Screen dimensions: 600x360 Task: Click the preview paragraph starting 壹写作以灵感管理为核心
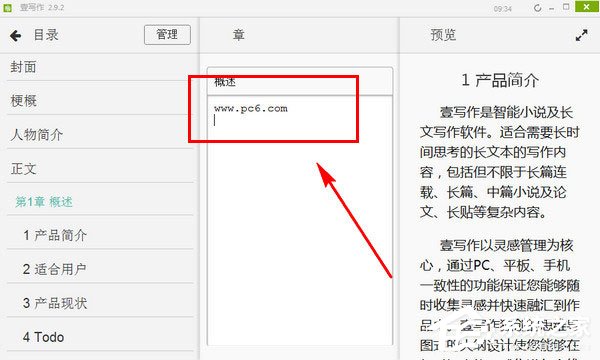tap(500, 298)
